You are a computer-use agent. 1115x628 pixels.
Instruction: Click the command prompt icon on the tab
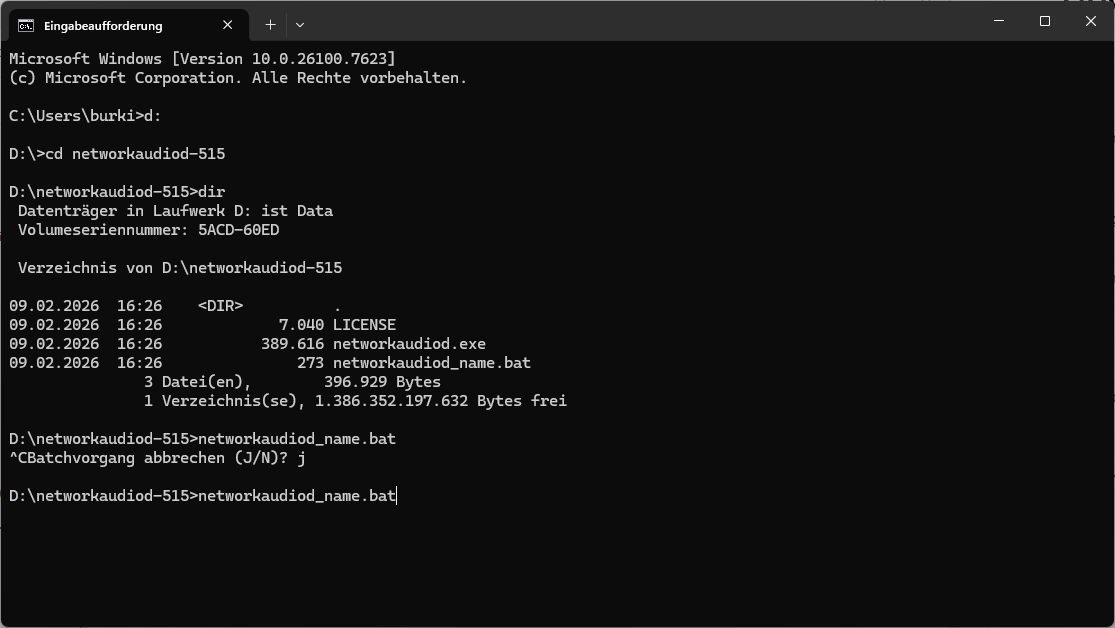(26, 25)
